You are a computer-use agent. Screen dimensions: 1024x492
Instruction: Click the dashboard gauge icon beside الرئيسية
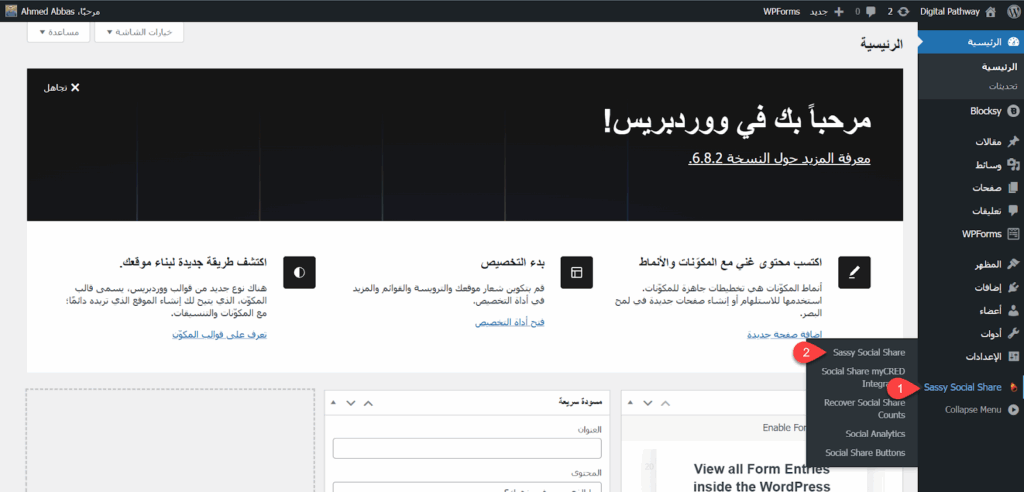click(x=1013, y=42)
